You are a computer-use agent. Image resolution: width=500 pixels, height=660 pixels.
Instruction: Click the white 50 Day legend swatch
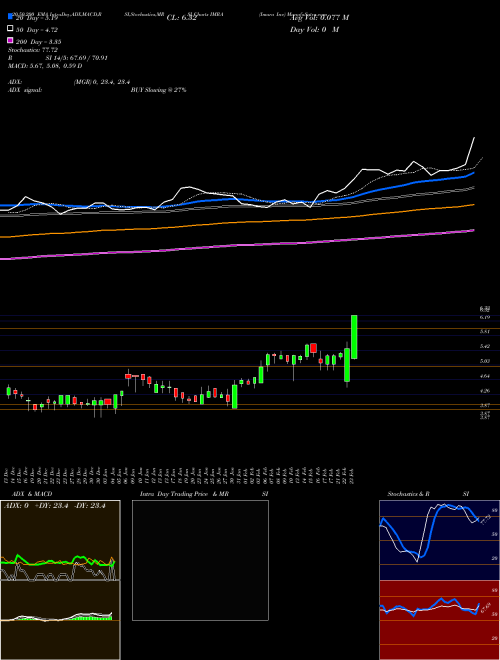[x=10, y=29]
